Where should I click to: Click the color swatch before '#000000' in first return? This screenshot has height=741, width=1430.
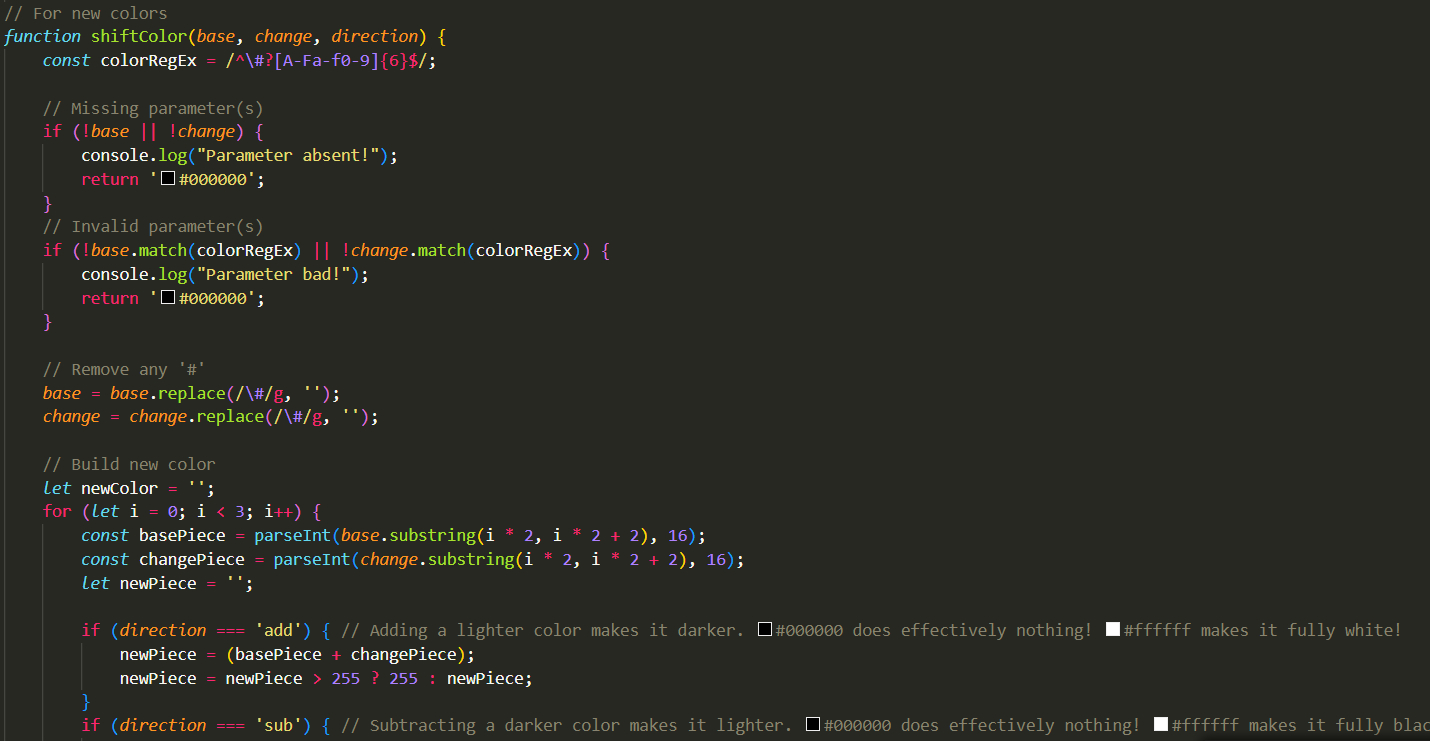(x=167, y=178)
